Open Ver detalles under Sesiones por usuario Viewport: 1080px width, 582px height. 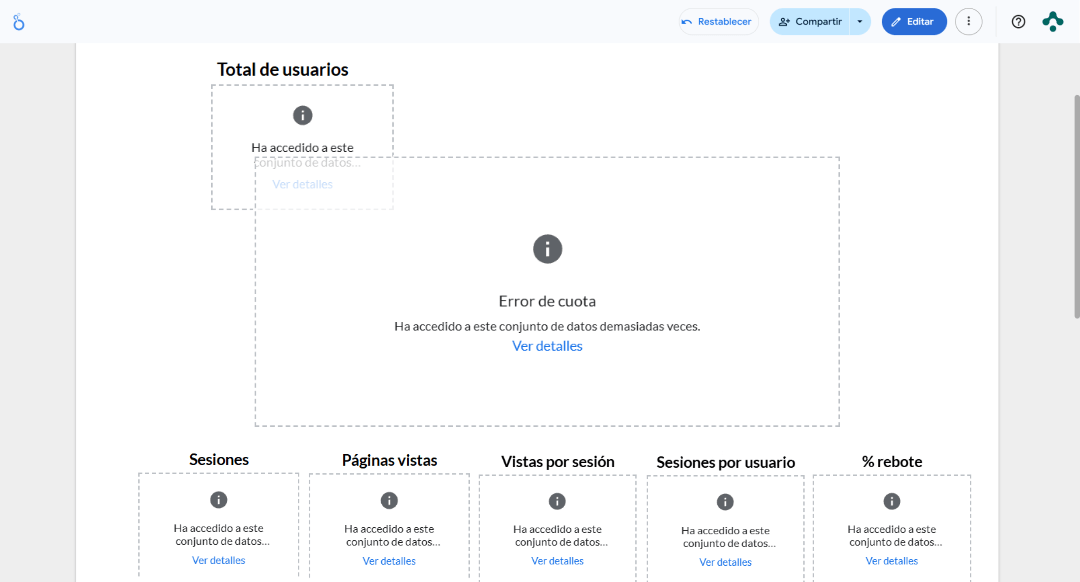(725, 563)
